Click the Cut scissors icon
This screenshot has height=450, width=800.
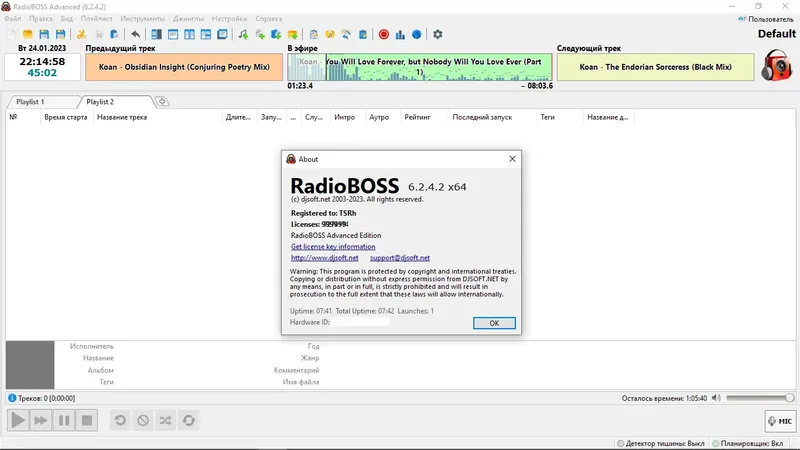[x=82, y=34]
